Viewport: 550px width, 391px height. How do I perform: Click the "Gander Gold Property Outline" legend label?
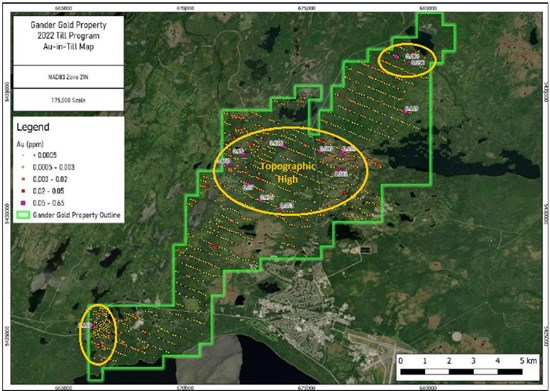point(76,215)
